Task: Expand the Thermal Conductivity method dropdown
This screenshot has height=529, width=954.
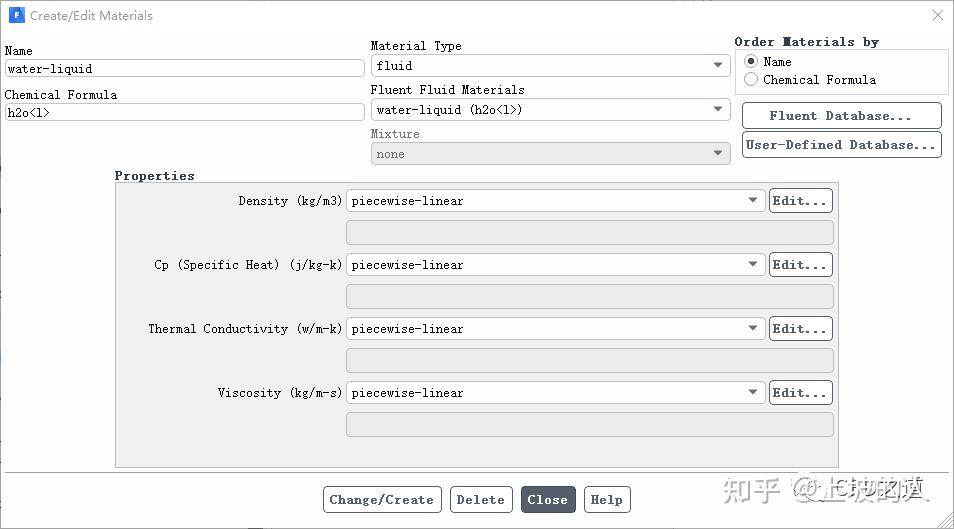Action: point(555,329)
